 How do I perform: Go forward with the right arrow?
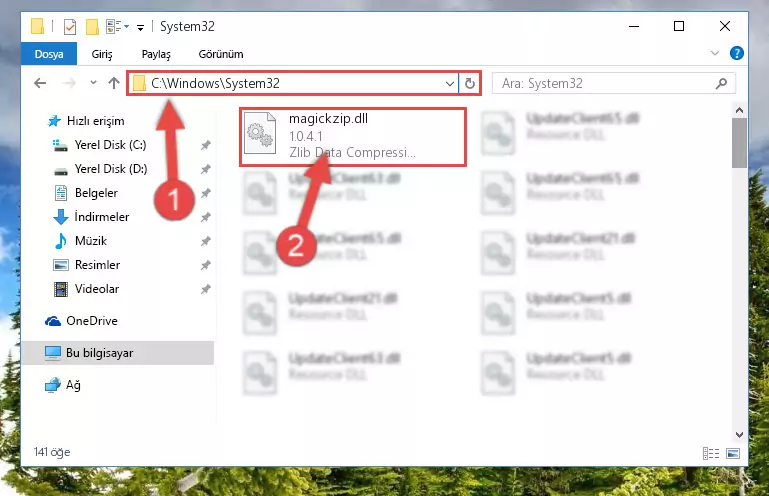(x=69, y=83)
